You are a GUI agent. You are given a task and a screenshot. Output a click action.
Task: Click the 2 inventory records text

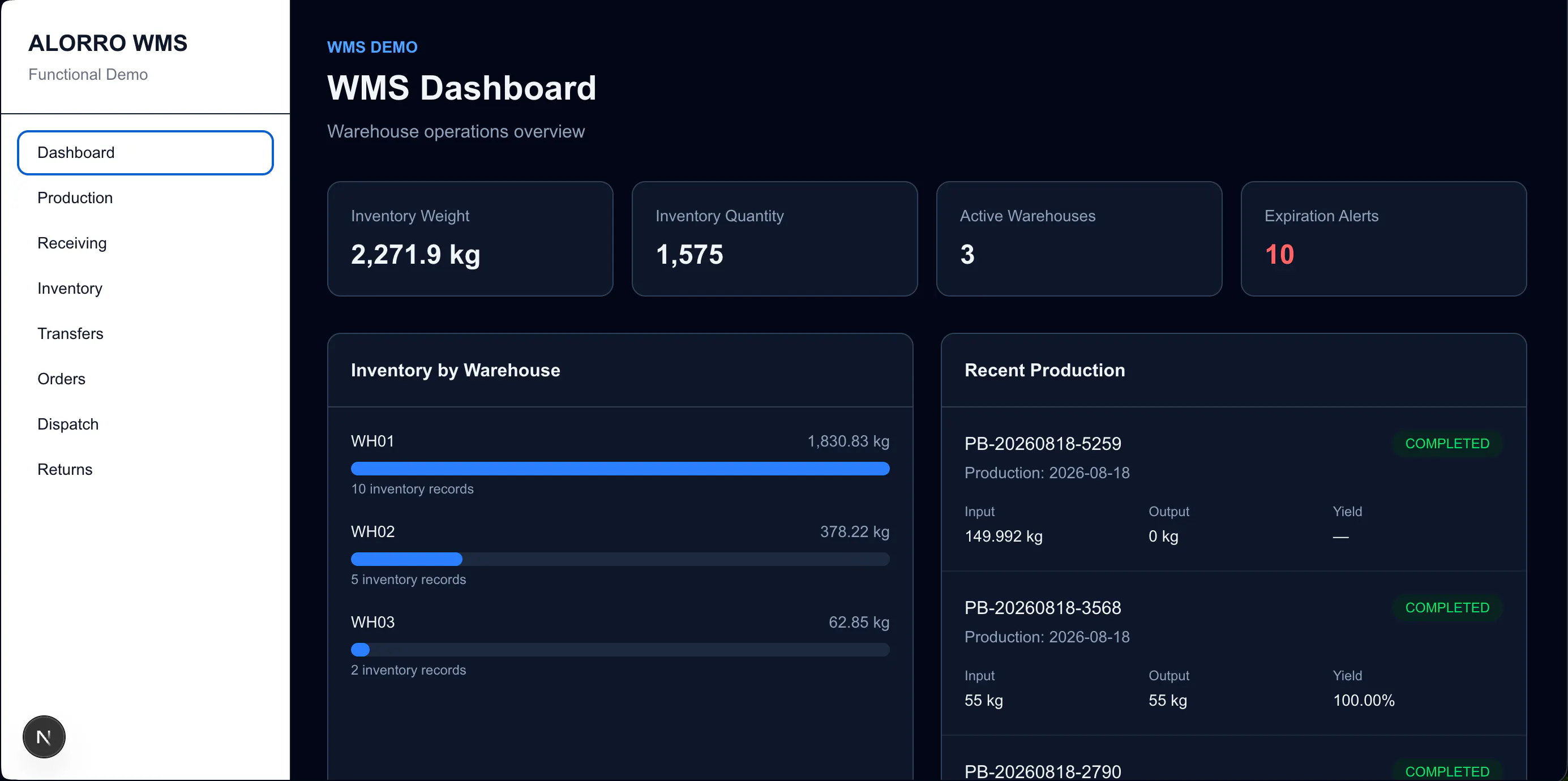[x=409, y=670]
